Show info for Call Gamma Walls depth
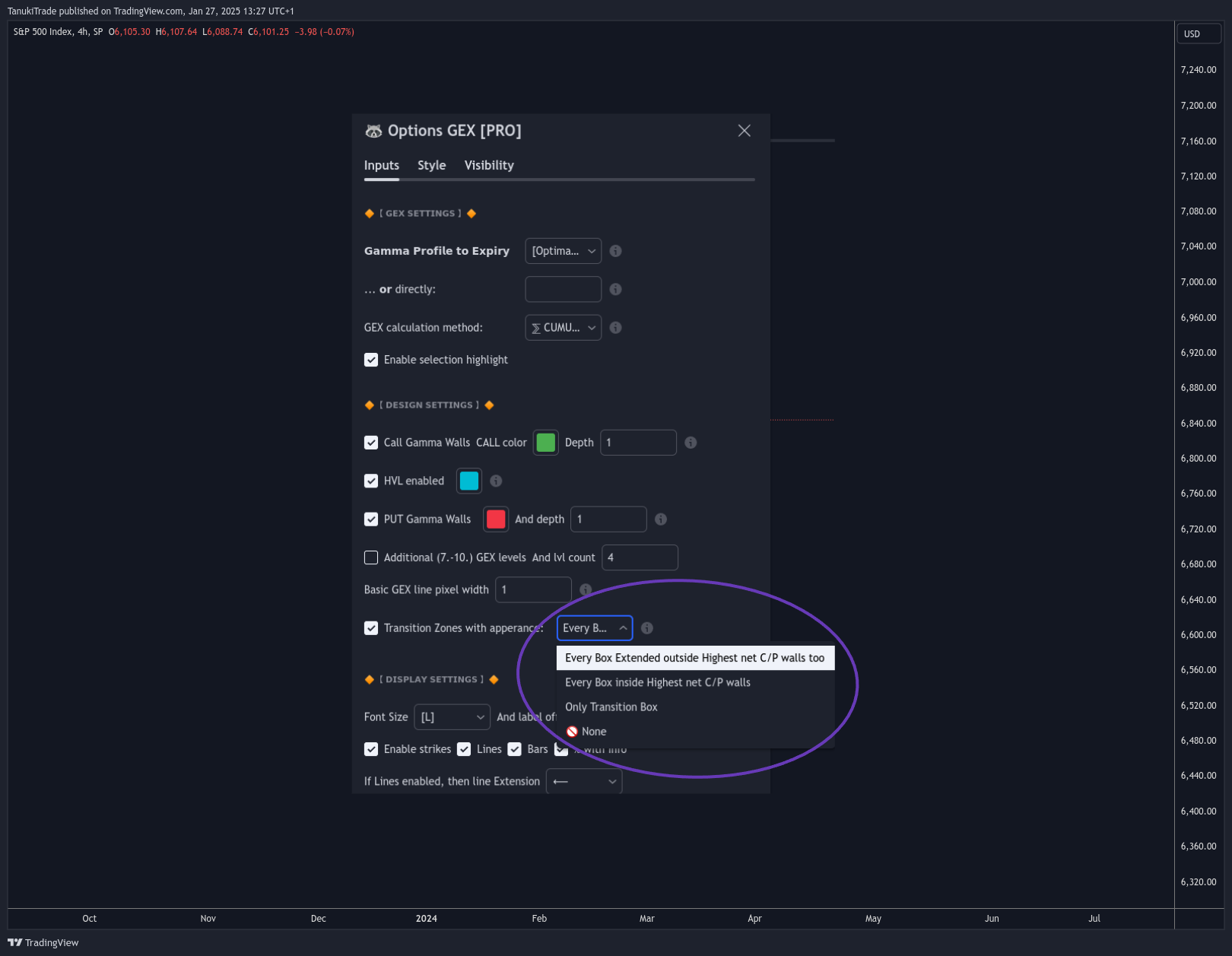1232x956 pixels. tap(691, 443)
